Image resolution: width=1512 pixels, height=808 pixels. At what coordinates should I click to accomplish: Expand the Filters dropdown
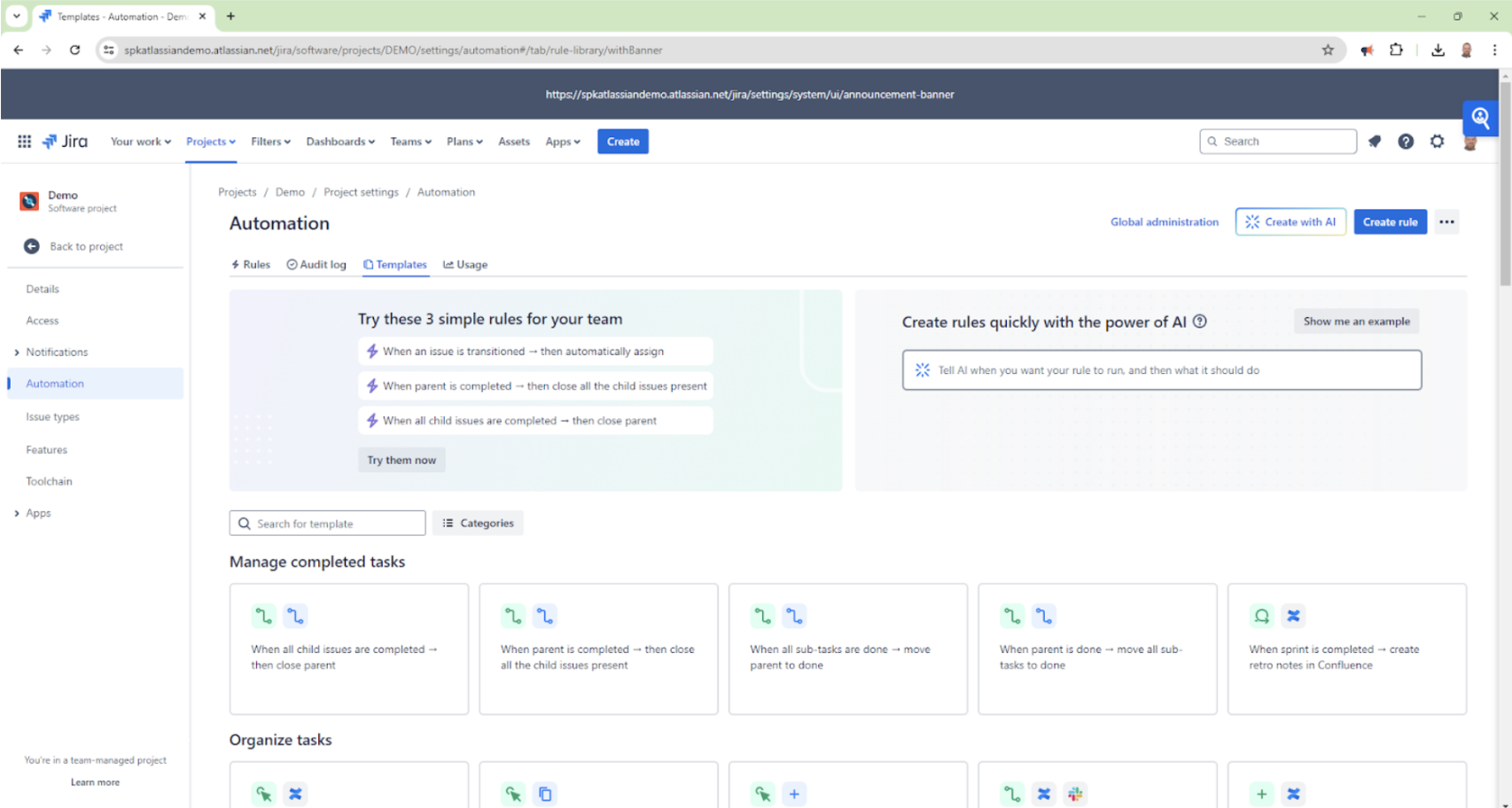tap(270, 142)
